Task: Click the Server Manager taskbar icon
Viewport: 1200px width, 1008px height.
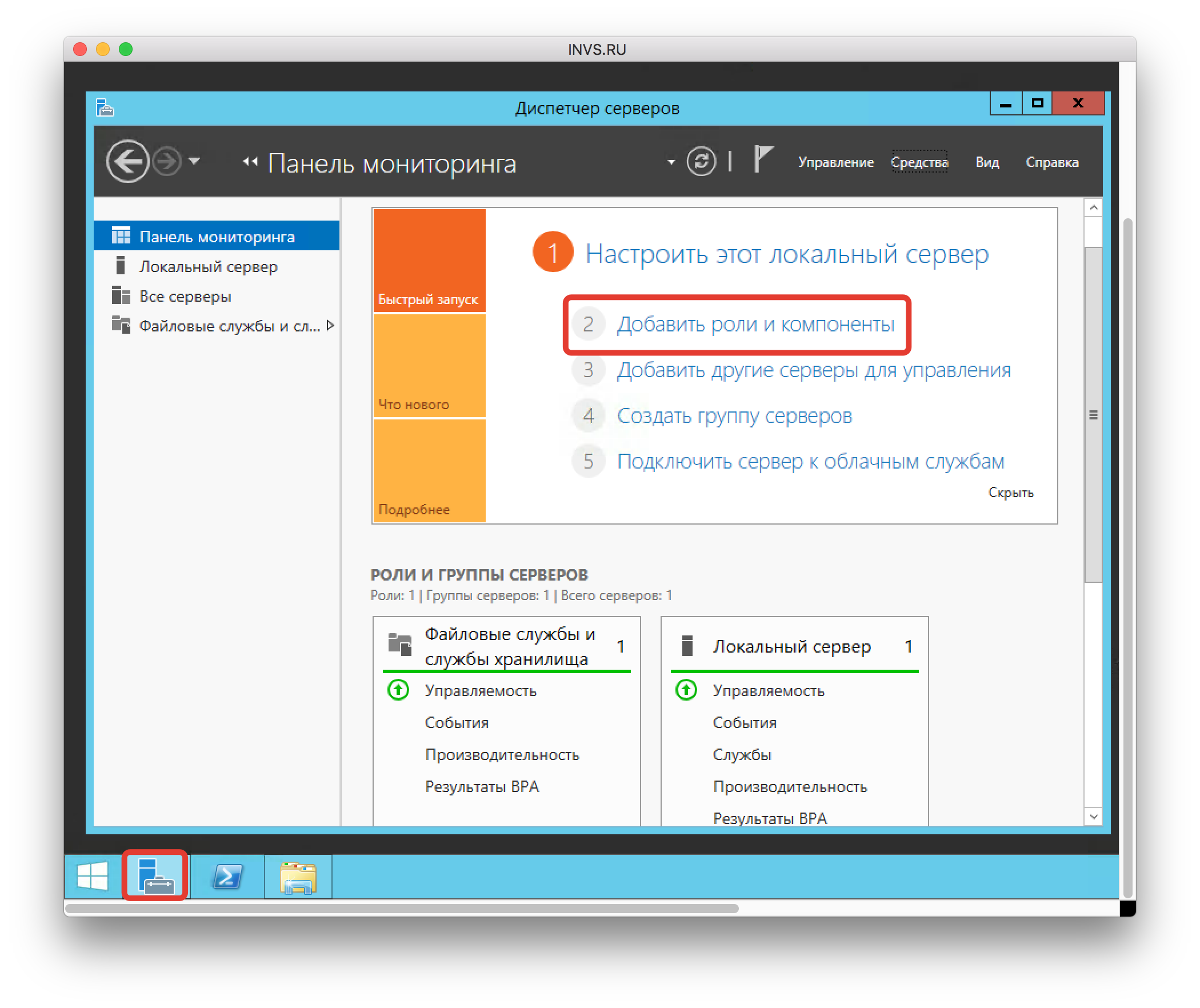Action: click(x=155, y=876)
